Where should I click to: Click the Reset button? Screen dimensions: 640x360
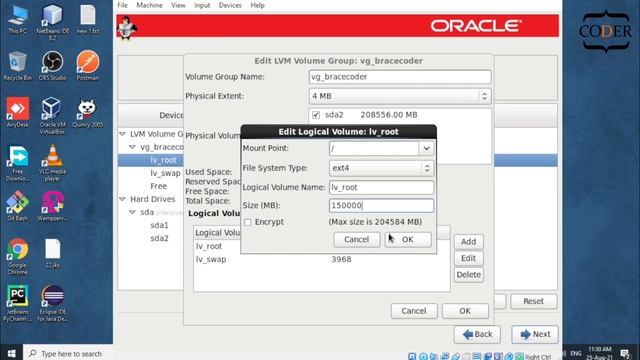(x=533, y=301)
